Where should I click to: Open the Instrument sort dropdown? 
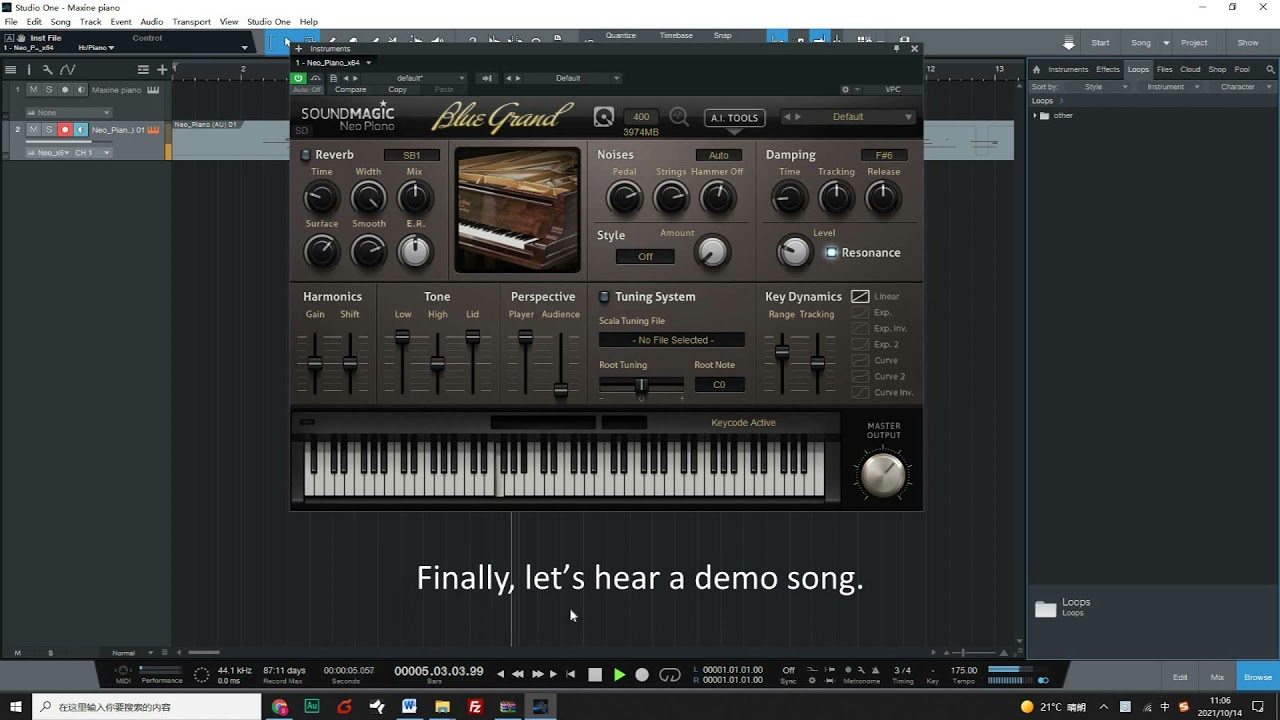coord(1171,87)
